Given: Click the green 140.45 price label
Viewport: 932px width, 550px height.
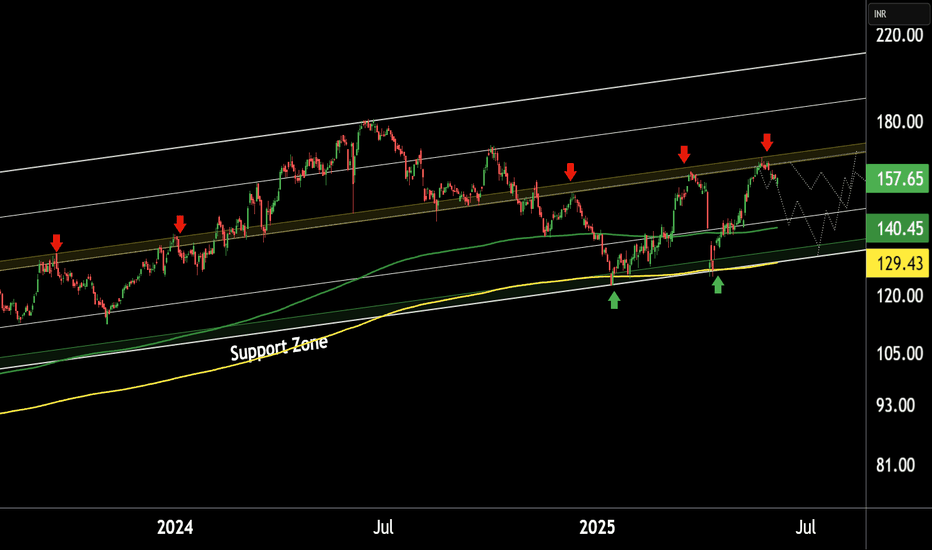Looking at the screenshot, I should tap(898, 228).
